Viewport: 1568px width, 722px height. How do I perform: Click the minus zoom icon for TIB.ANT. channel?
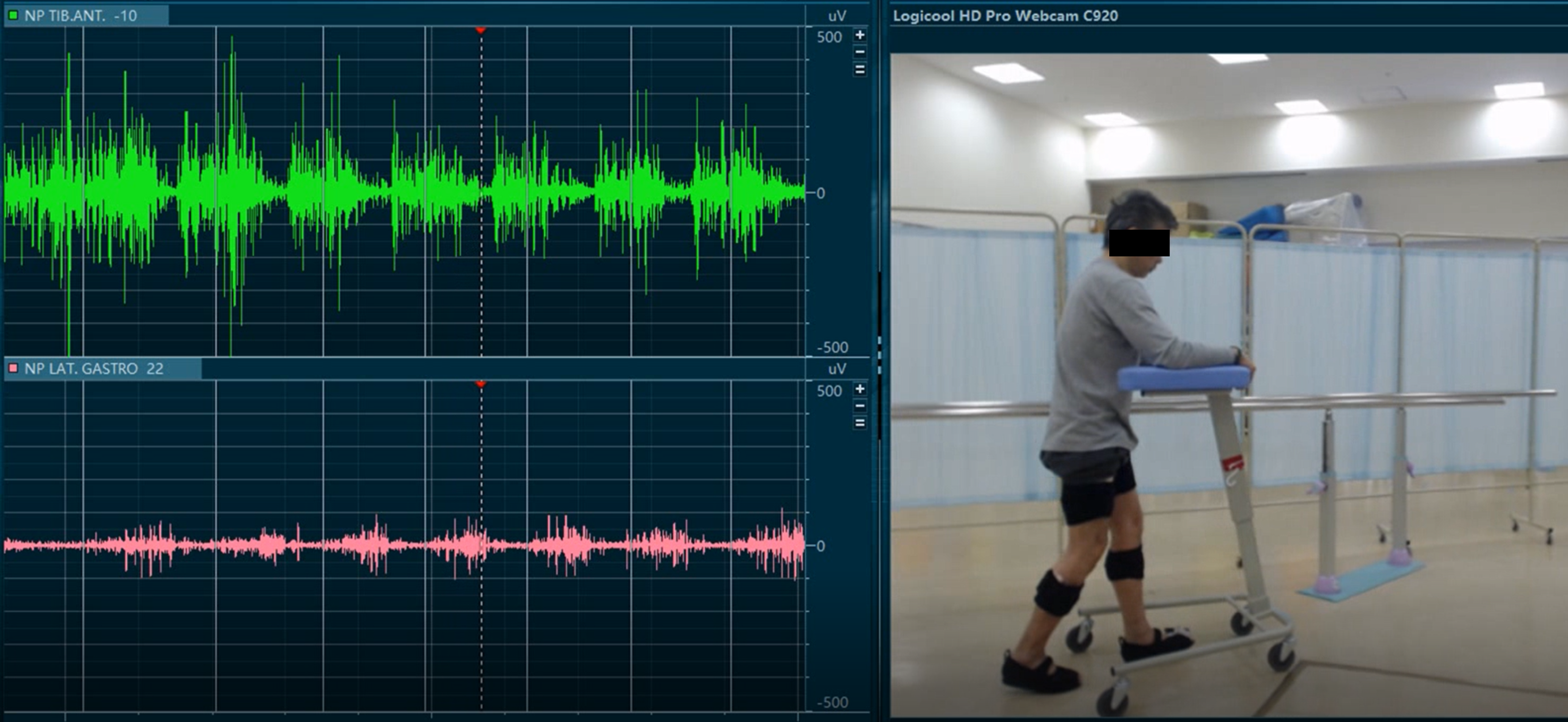pos(860,53)
